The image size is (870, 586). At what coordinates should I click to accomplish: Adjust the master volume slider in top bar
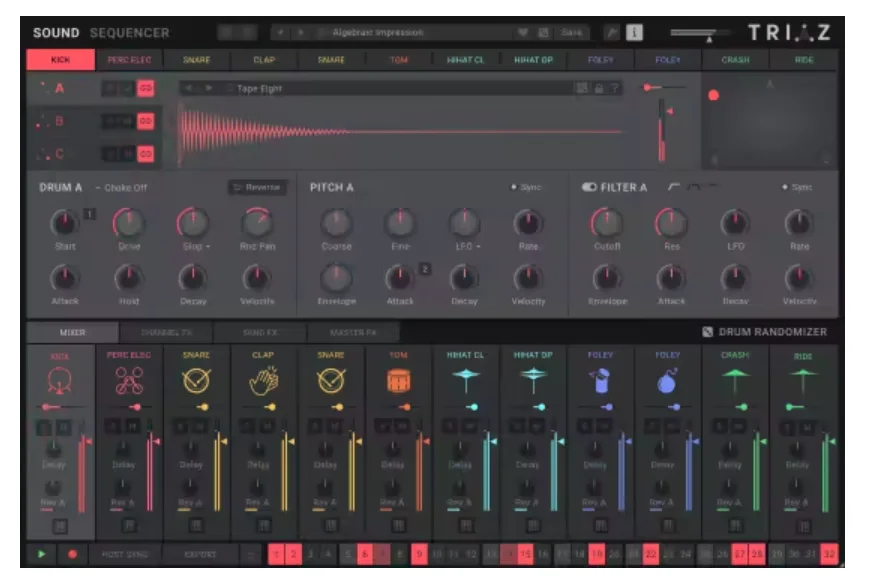tap(699, 33)
